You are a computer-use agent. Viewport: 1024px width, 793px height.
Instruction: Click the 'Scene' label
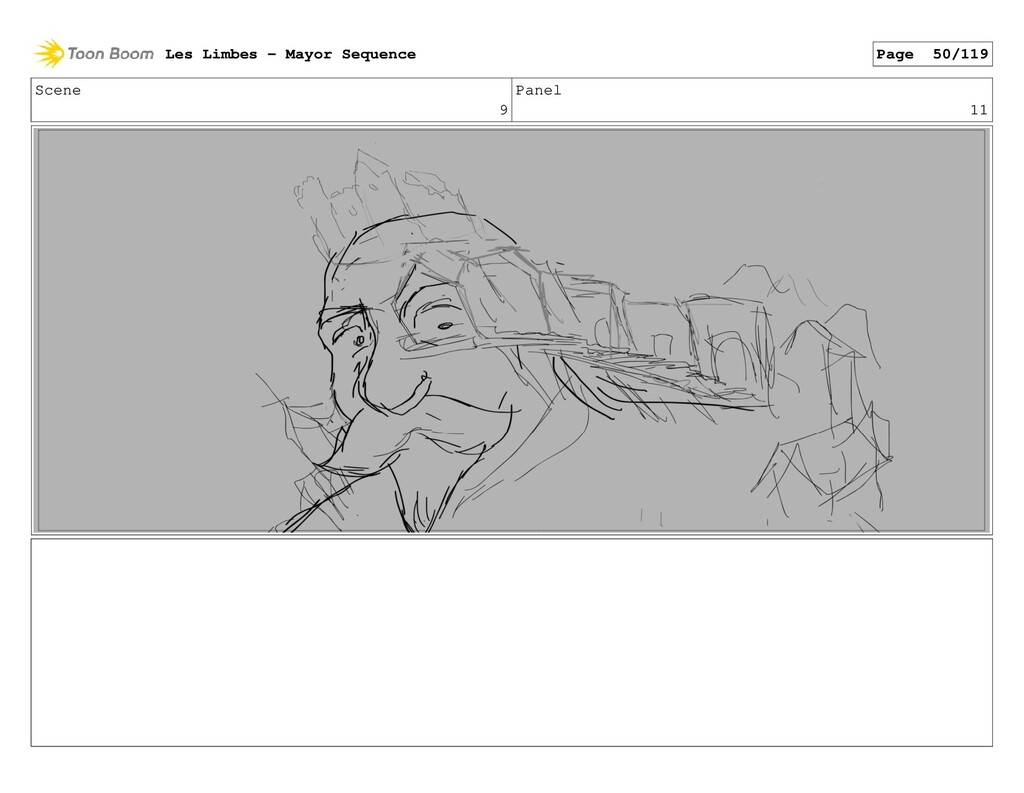58,90
